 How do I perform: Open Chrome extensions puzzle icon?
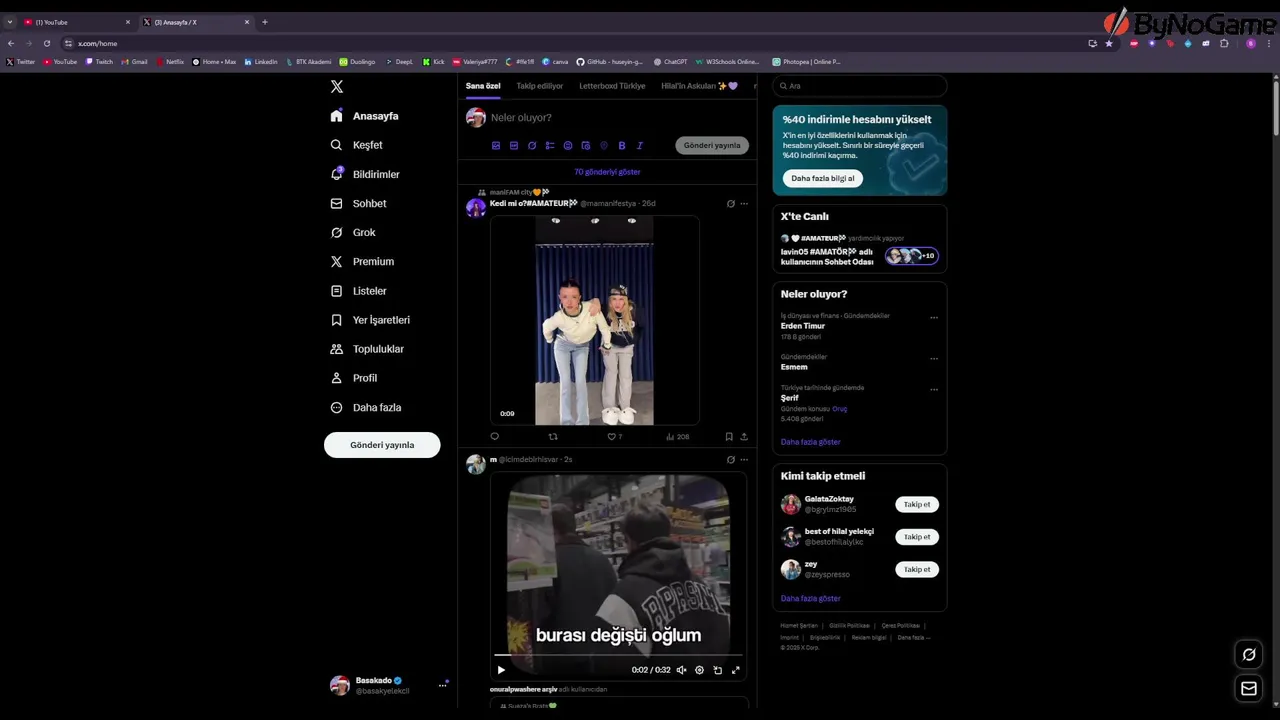tap(1224, 44)
